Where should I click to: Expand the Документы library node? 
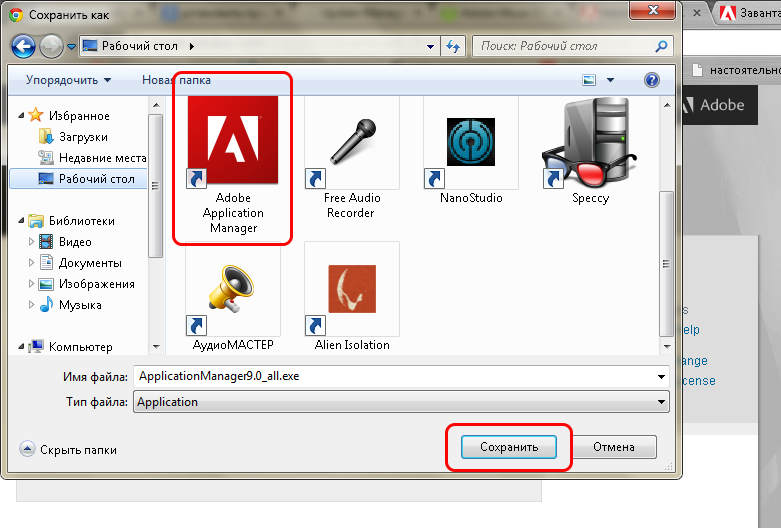(x=31, y=263)
